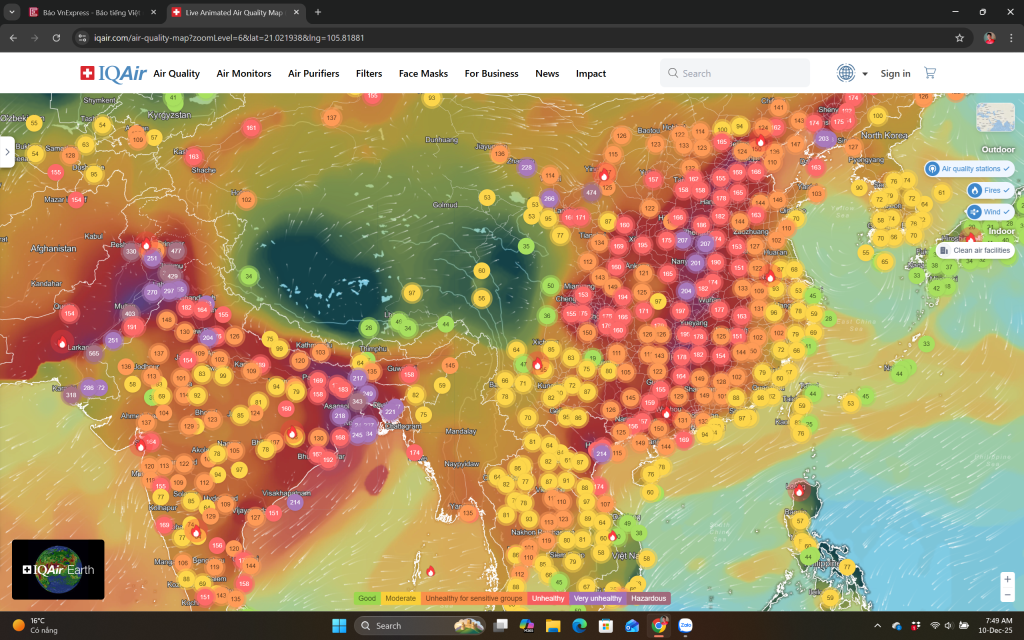This screenshot has width=1024, height=640.
Task: Open the Air Monitors menu
Action: [244, 73]
